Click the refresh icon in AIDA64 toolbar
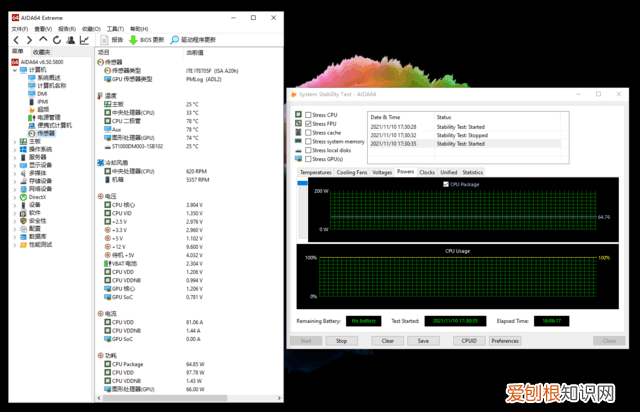 [56, 40]
